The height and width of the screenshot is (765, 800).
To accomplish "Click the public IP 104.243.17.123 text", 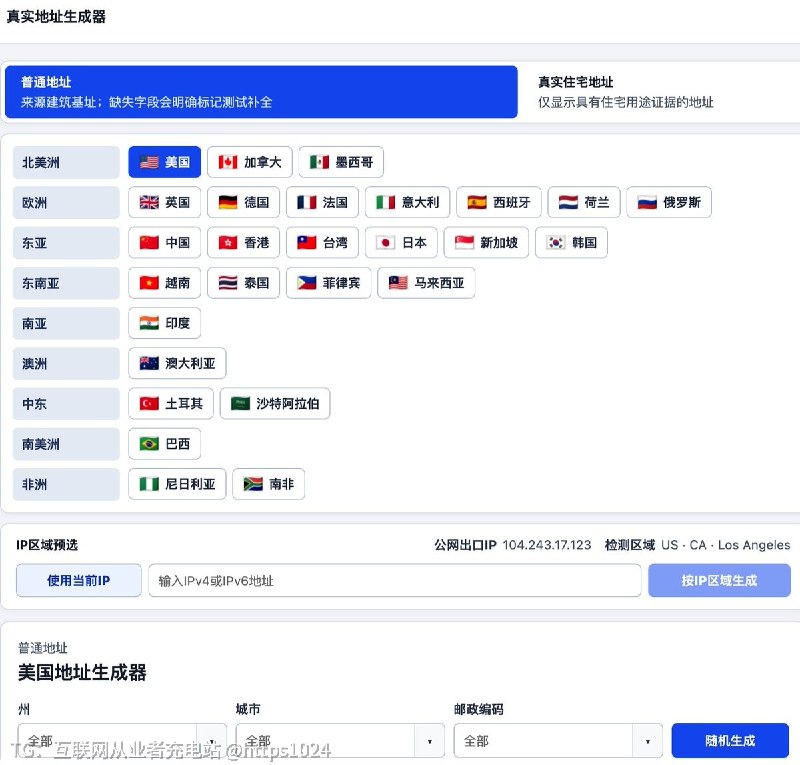I will 546,545.
